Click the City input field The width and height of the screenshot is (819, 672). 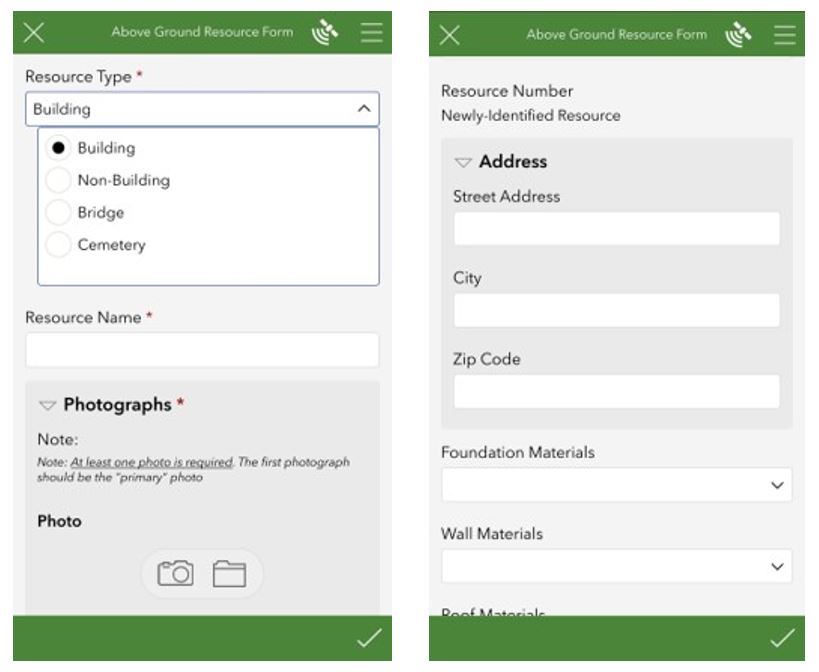coord(616,310)
